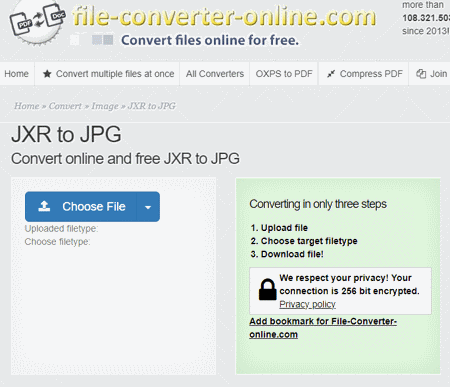This screenshot has height=387, width=450.
Task: Follow the Home breadcrumb link
Action: point(26,106)
